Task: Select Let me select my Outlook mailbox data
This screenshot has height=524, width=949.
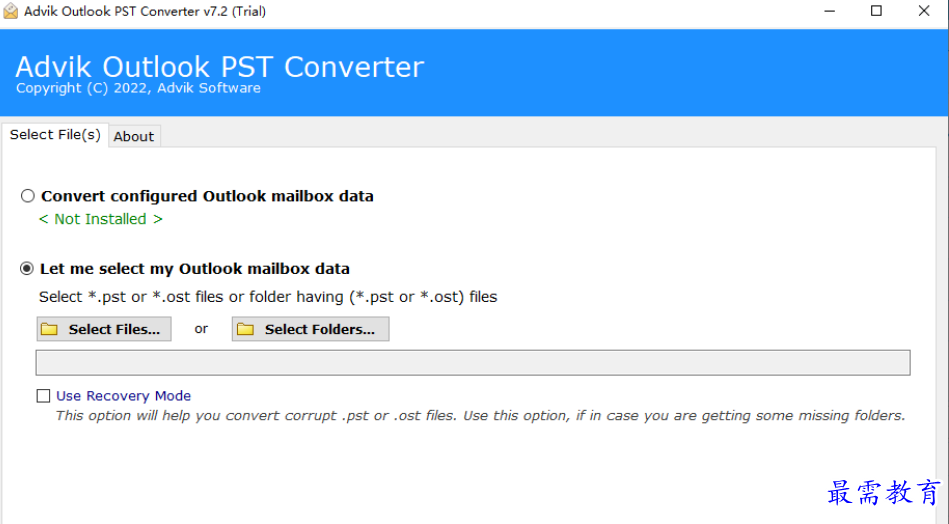Action: tap(27, 269)
